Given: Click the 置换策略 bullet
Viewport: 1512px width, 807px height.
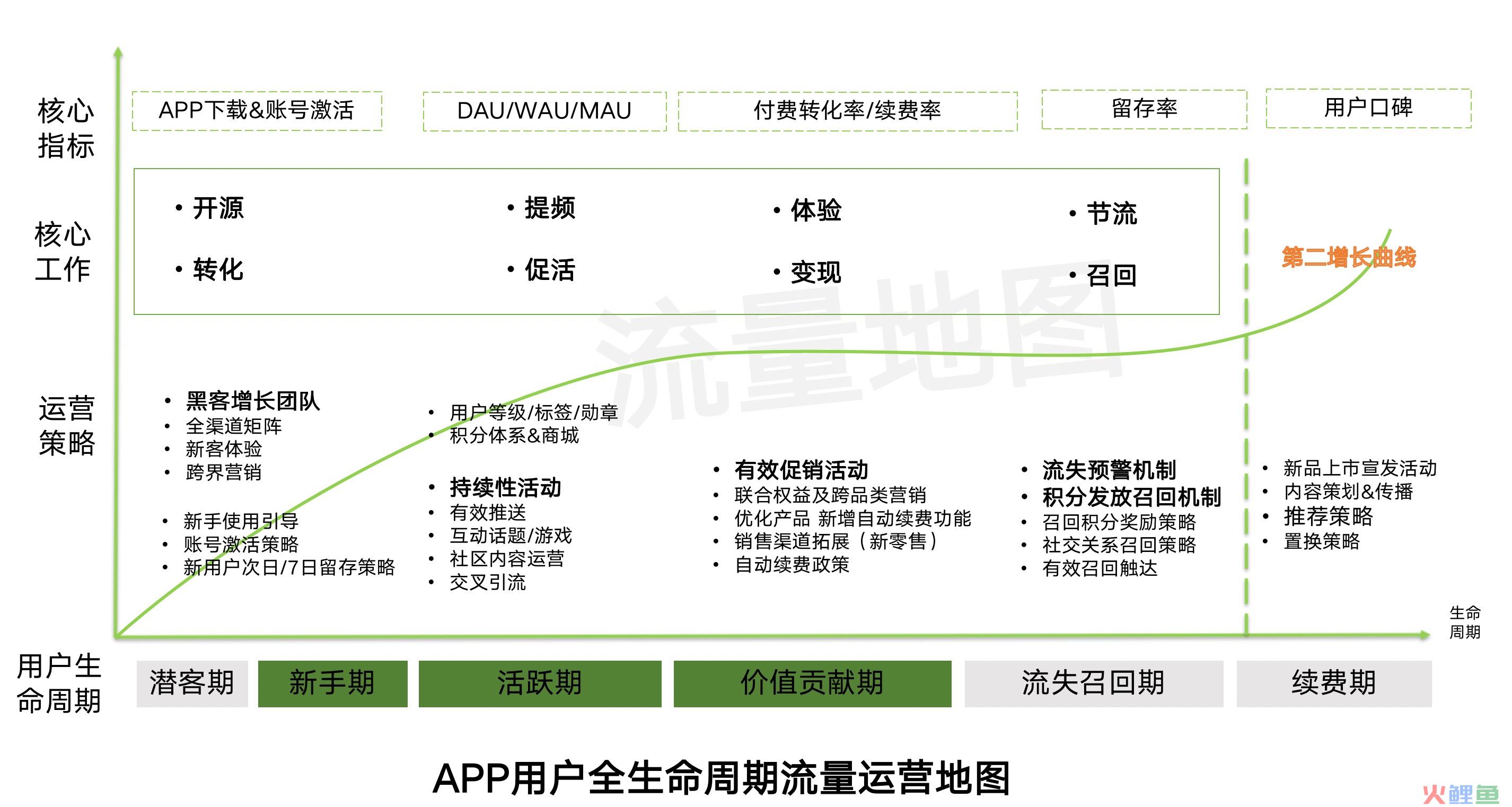Looking at the screenshot, I should tap(1322, 540).
